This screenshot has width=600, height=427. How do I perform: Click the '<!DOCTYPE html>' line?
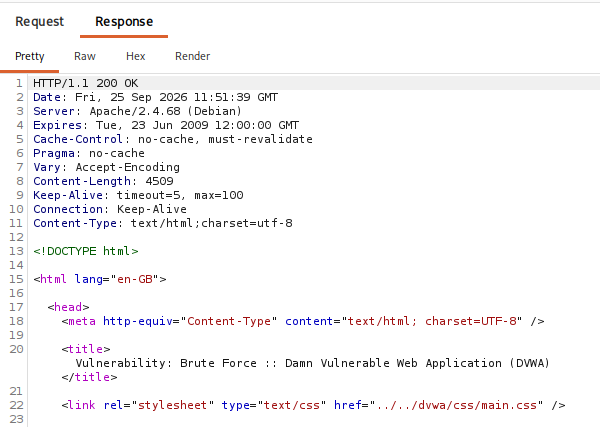(x=86, y=251)
